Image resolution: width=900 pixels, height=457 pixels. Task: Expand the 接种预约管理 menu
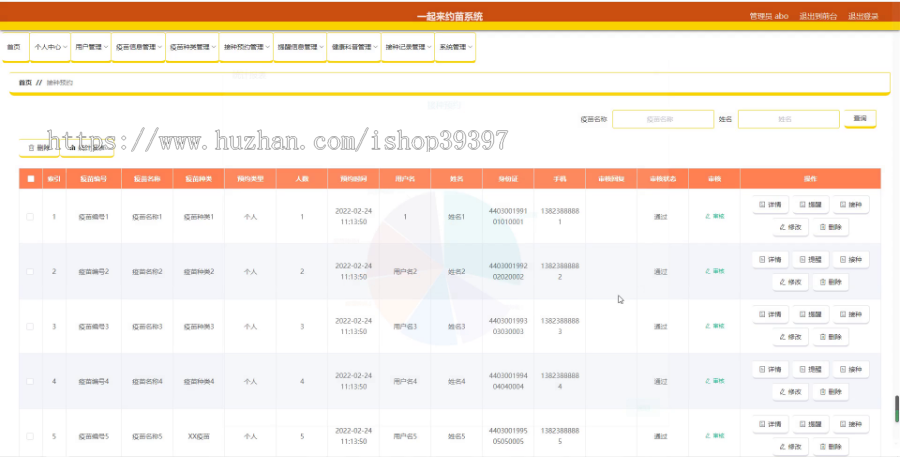[x=246, y=47]
